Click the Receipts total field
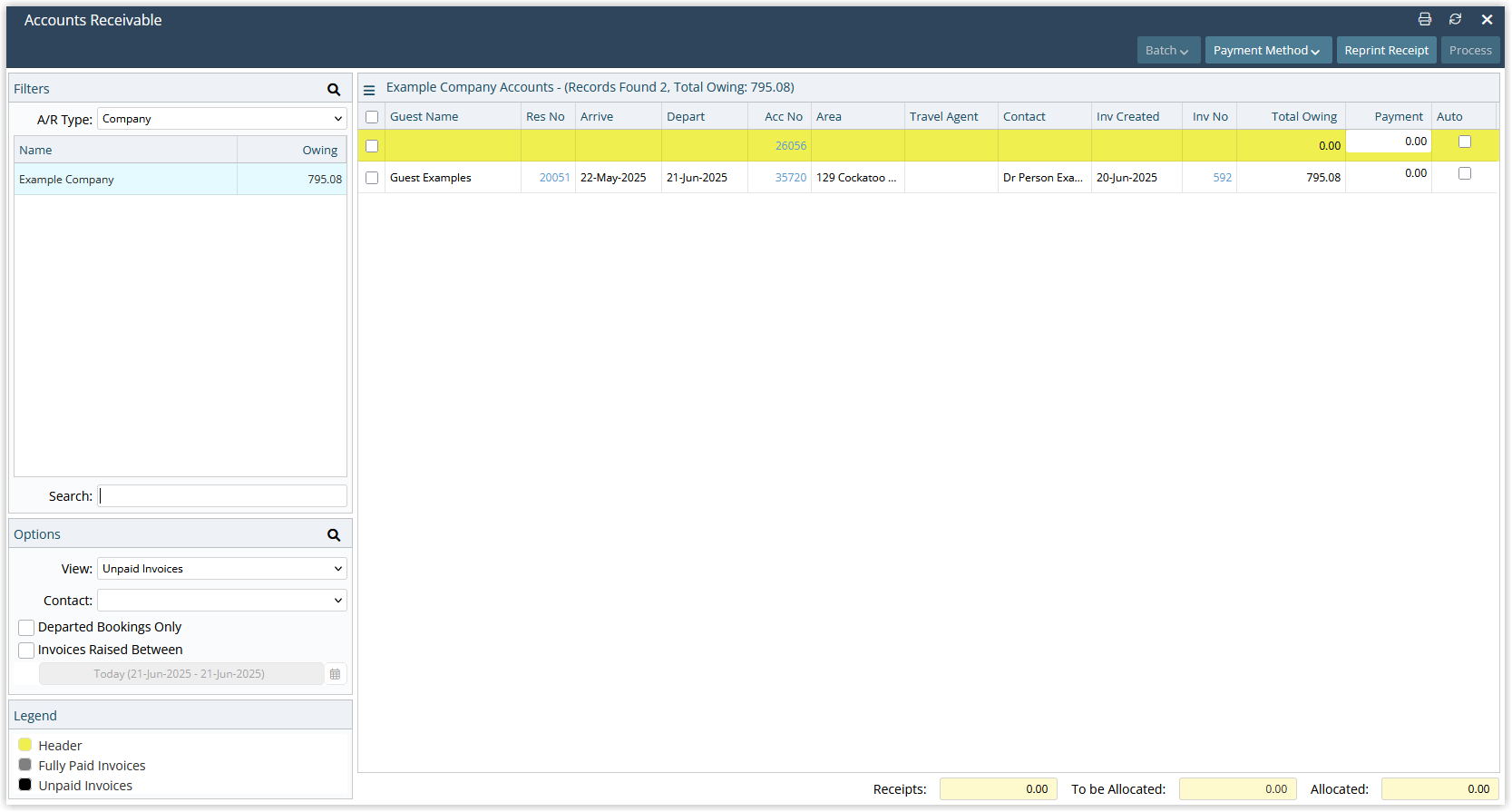 [x=999, y=789]
